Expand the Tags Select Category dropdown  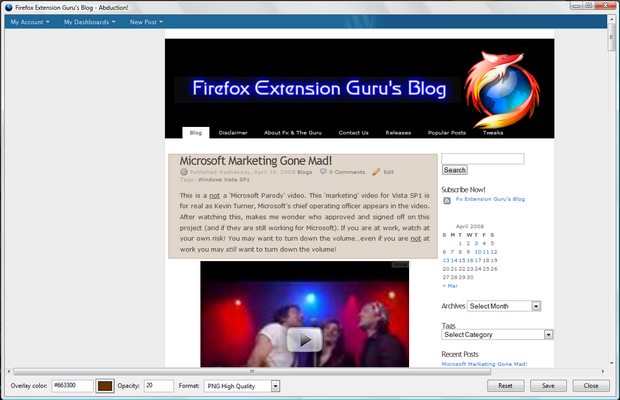click(x=497, y=335)
